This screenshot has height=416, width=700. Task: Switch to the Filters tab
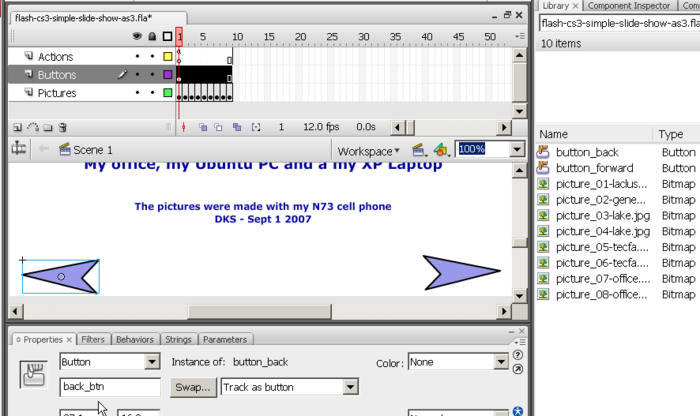tap(93, 339)
